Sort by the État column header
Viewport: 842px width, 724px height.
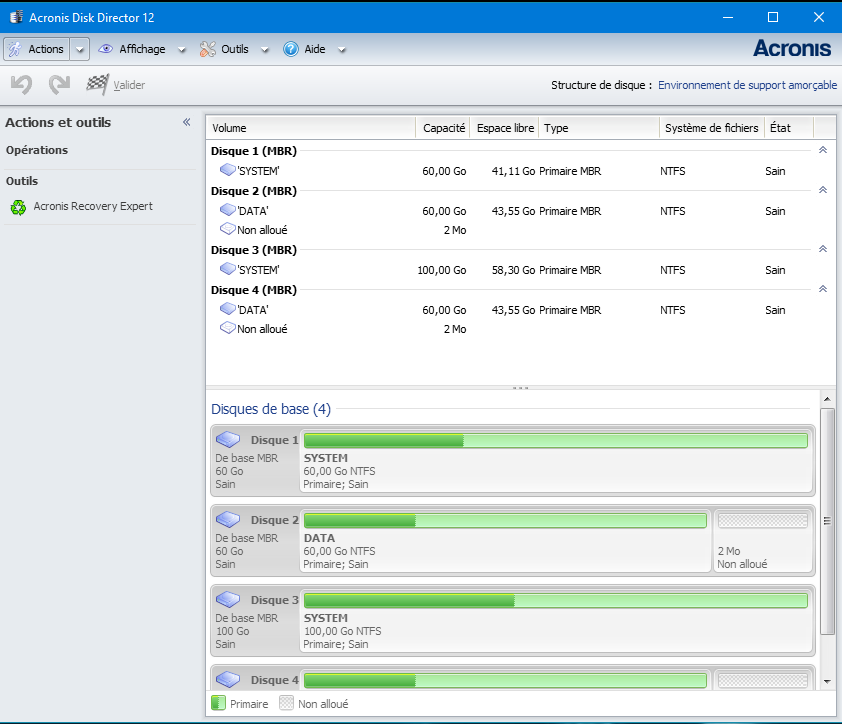(789, 128)
